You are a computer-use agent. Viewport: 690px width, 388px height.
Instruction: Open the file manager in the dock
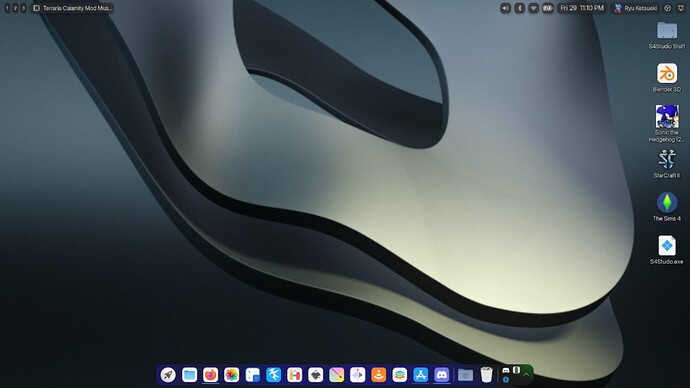(189, 375)
